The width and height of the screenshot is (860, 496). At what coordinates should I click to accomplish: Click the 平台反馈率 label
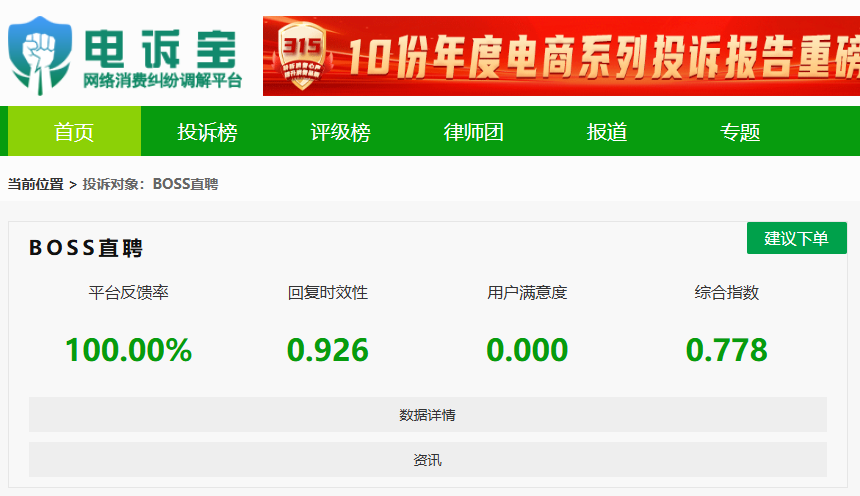128,292
